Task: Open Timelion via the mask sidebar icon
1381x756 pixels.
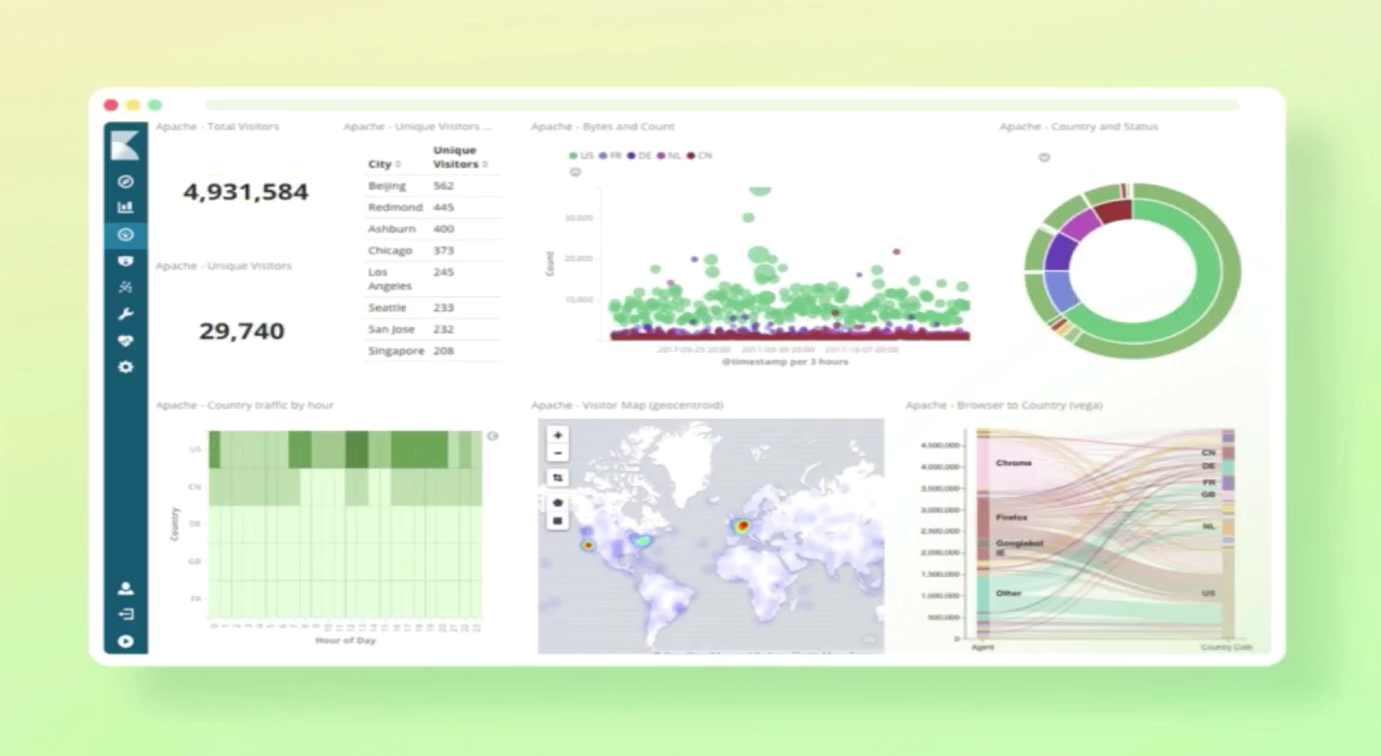Action: [125, 261]
